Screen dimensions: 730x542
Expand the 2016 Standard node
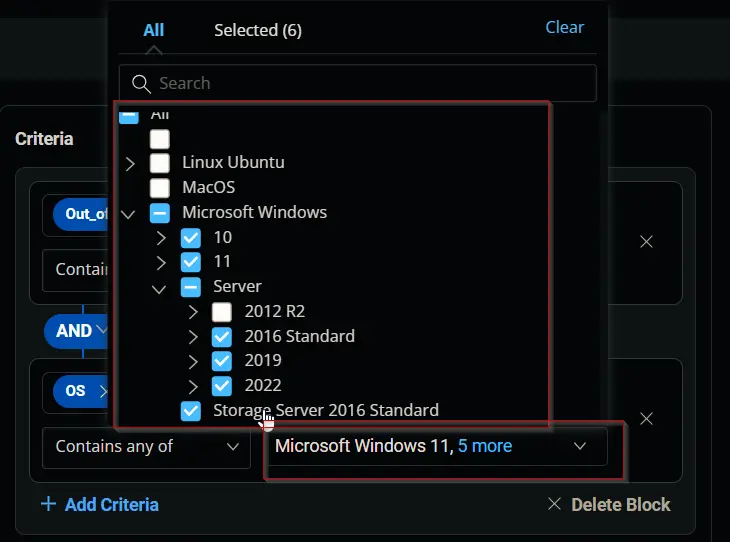(193, 337)
